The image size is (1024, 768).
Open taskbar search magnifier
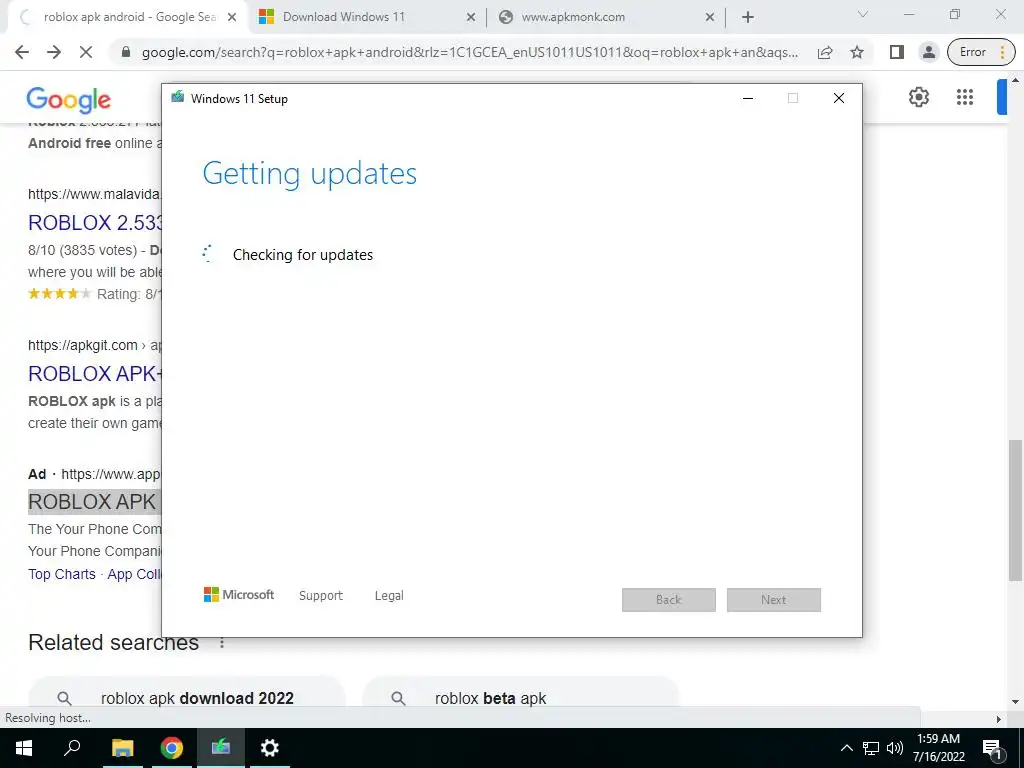[x=72, y=748]
